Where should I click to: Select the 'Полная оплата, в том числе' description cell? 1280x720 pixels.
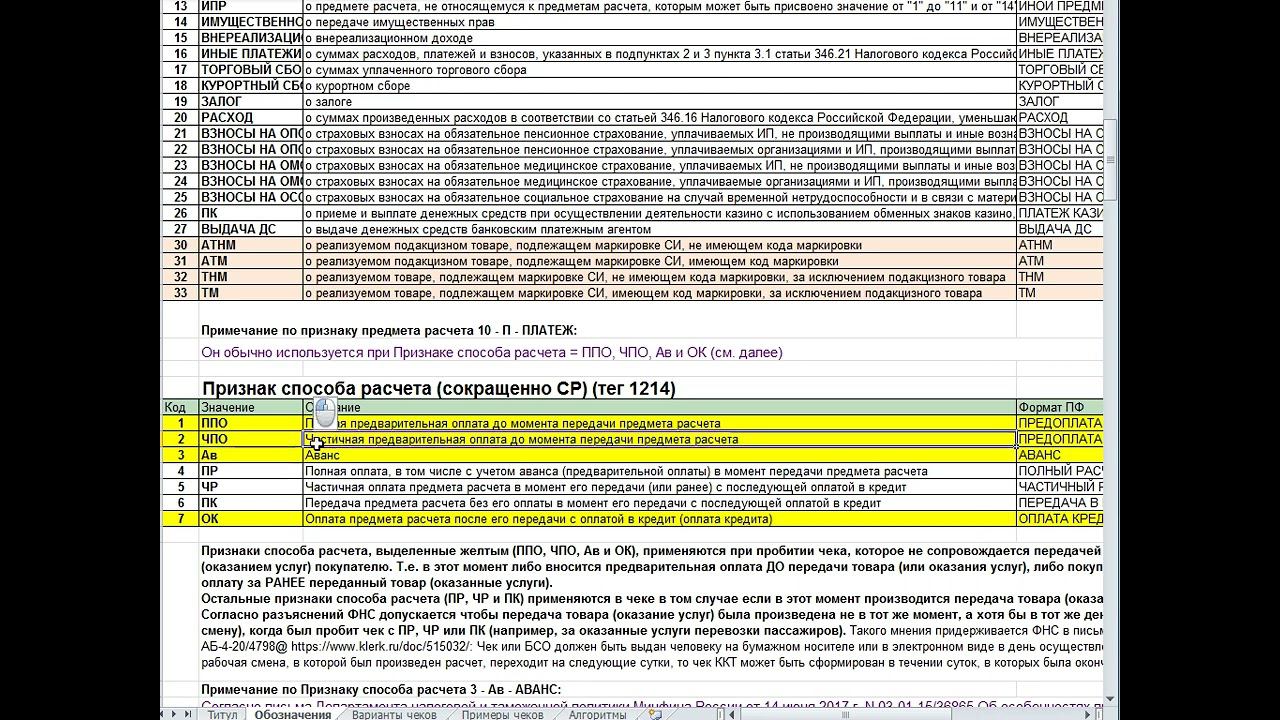pos(660,471)
